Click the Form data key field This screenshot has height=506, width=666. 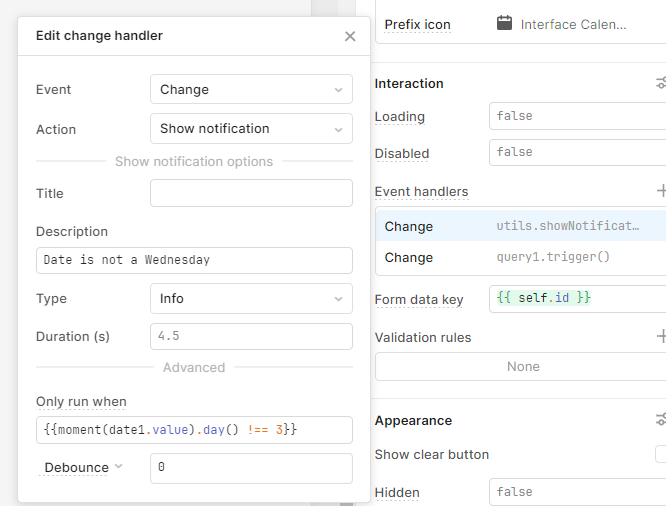[576, 298]
